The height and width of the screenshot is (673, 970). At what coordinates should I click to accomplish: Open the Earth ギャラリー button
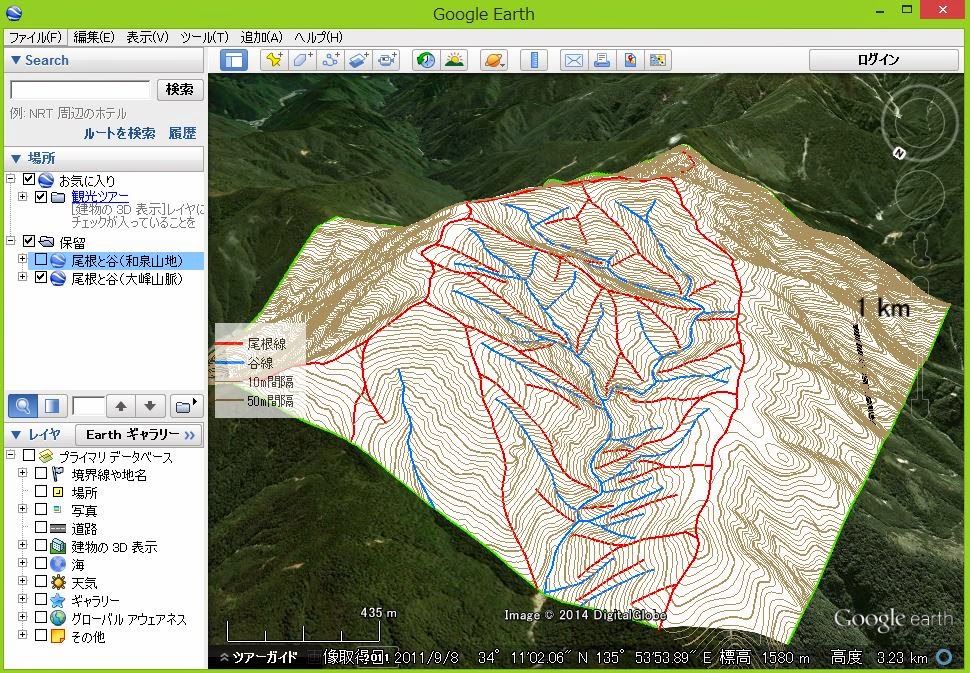click(139, 434)
